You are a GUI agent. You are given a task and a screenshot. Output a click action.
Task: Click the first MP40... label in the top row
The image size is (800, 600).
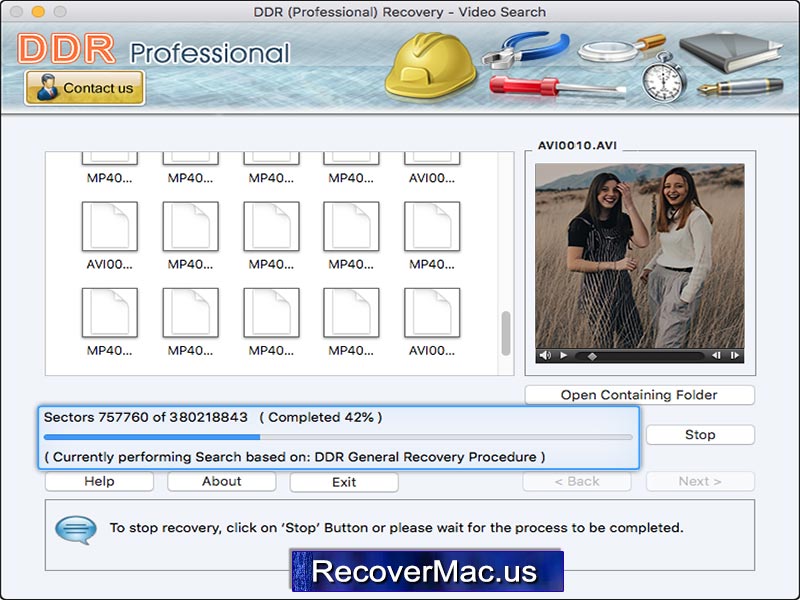(109, 178)
